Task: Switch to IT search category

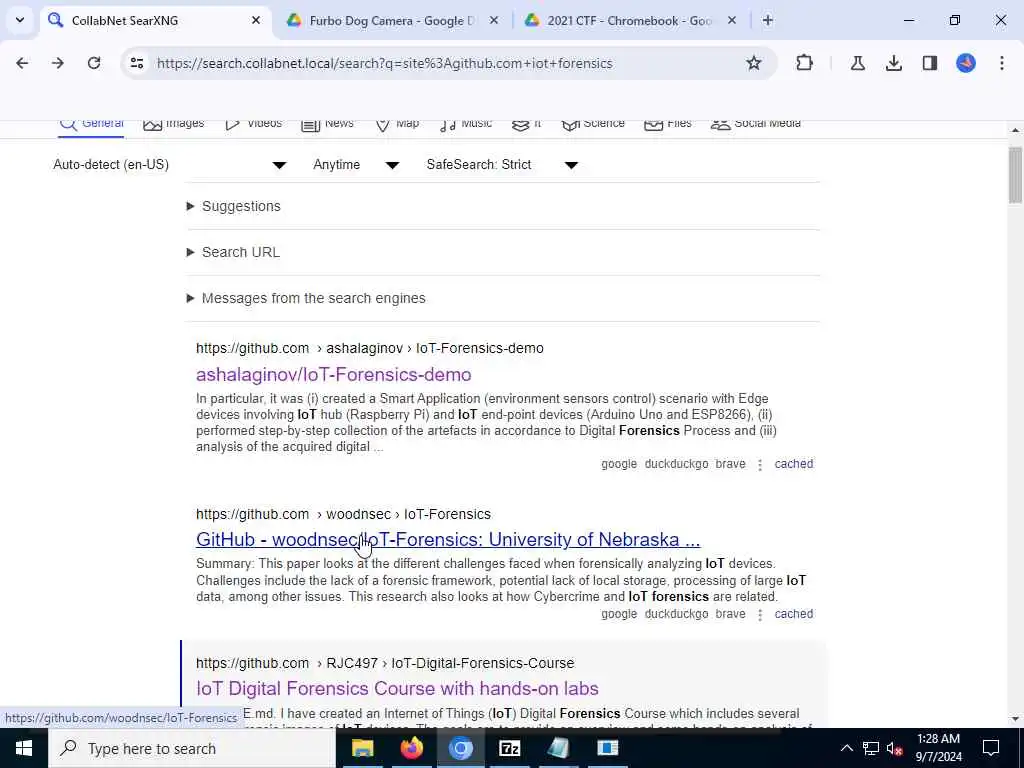Action: pos(526,123)
